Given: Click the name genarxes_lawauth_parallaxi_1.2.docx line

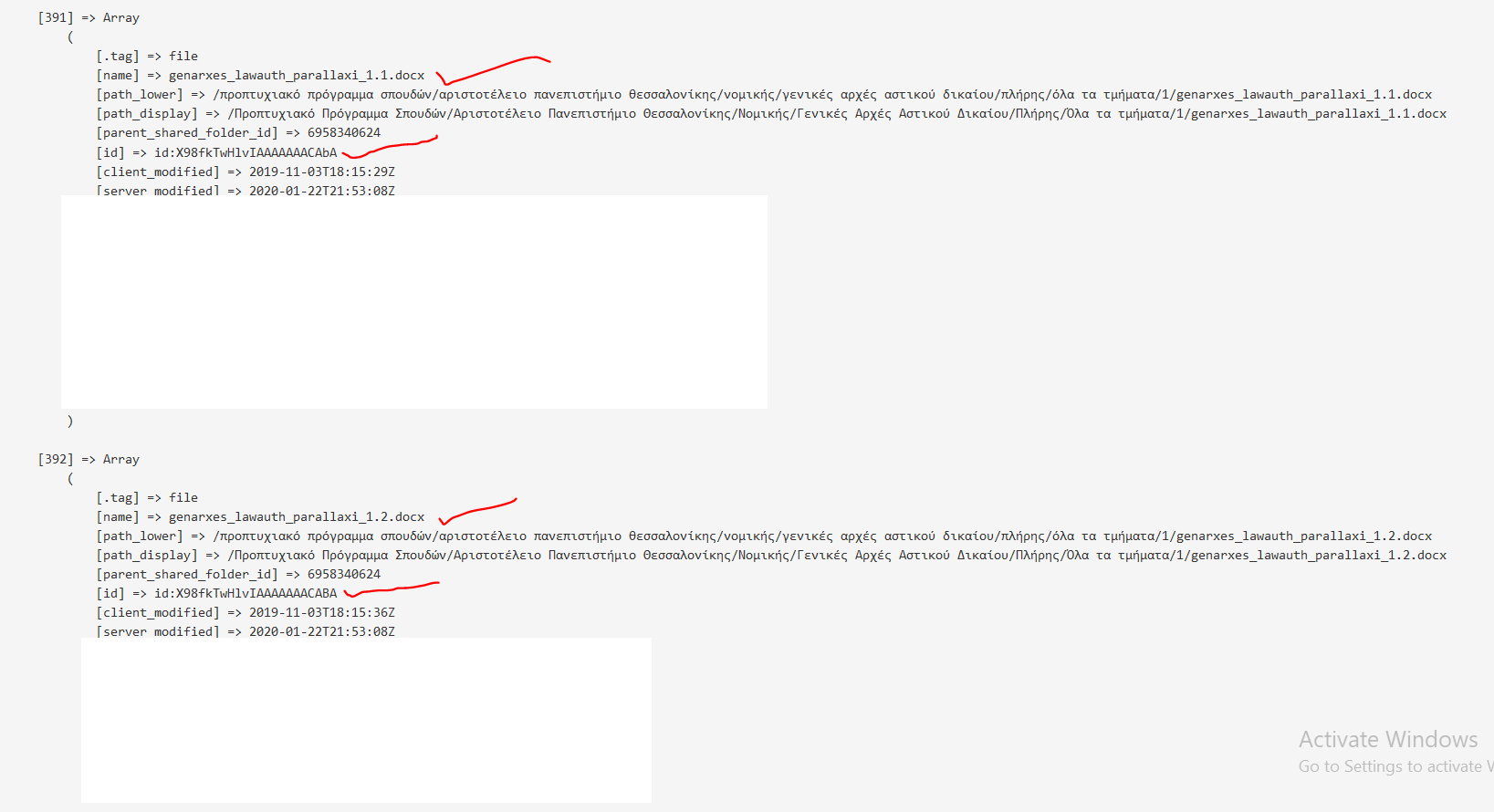Looking at the screenshot, I should (260, 516).
